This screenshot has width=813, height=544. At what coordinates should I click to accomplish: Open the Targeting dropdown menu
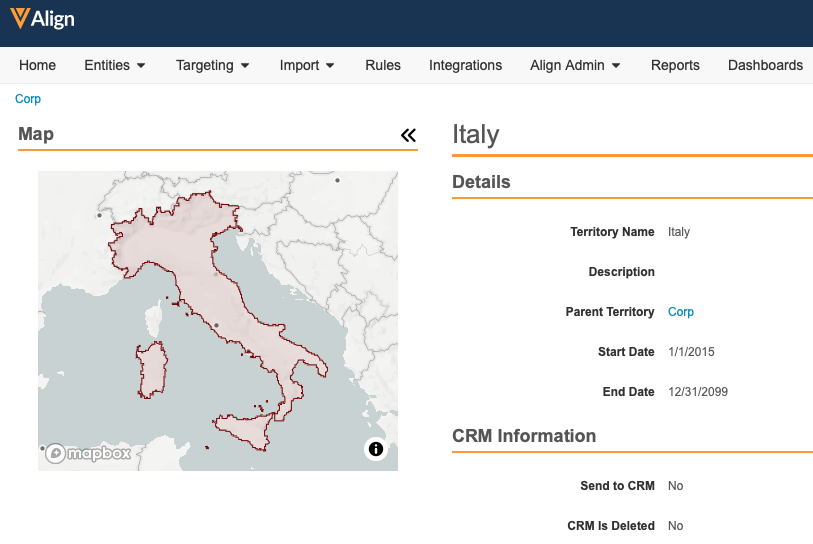tap(213, 65)
